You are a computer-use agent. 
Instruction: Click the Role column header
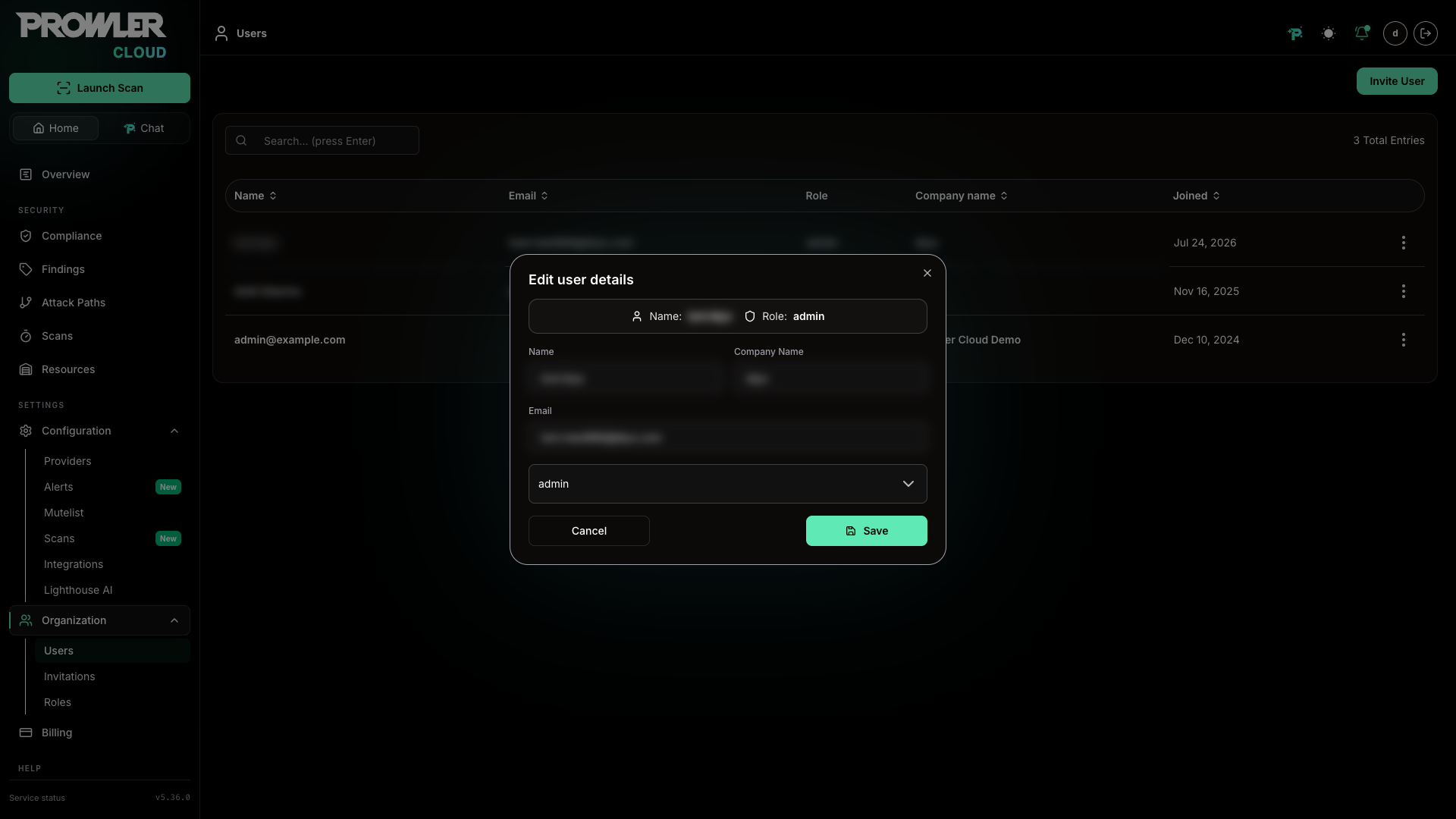click(816, 196)
